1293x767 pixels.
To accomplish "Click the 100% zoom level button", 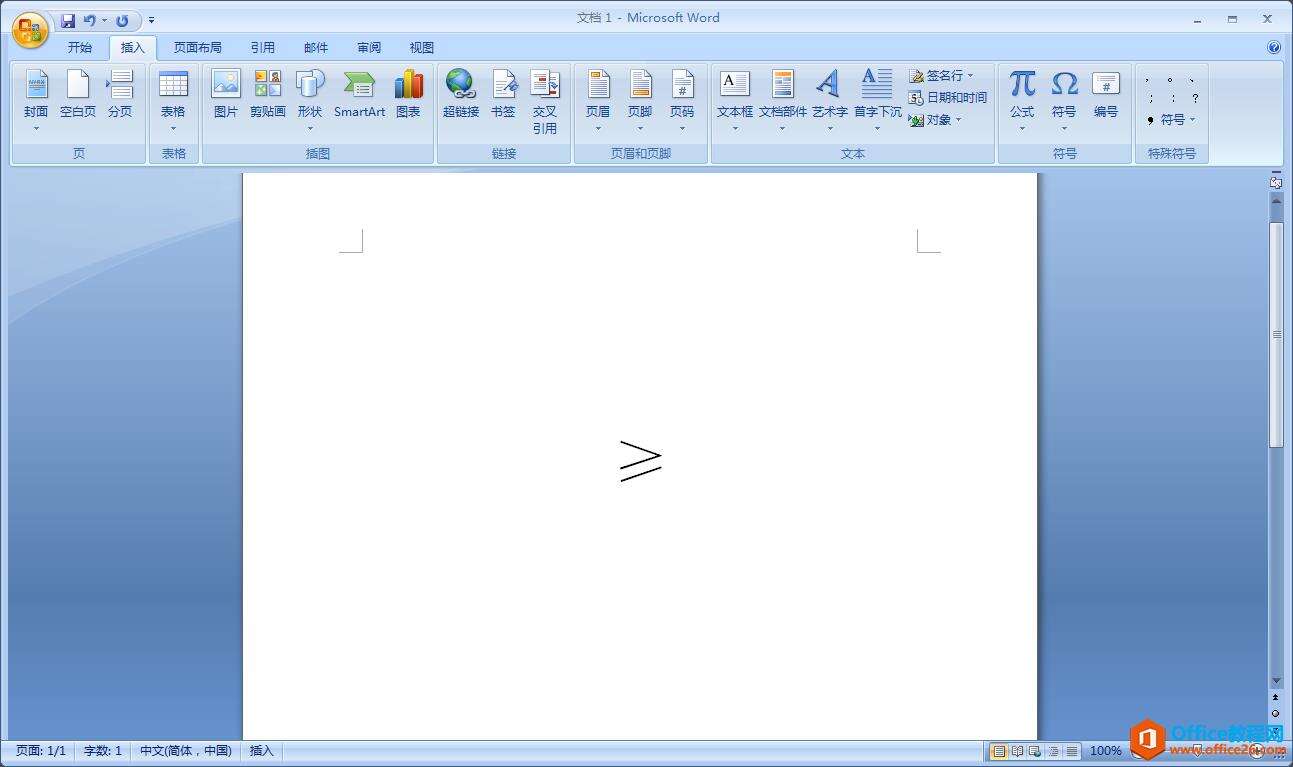I will (1105, 751).
